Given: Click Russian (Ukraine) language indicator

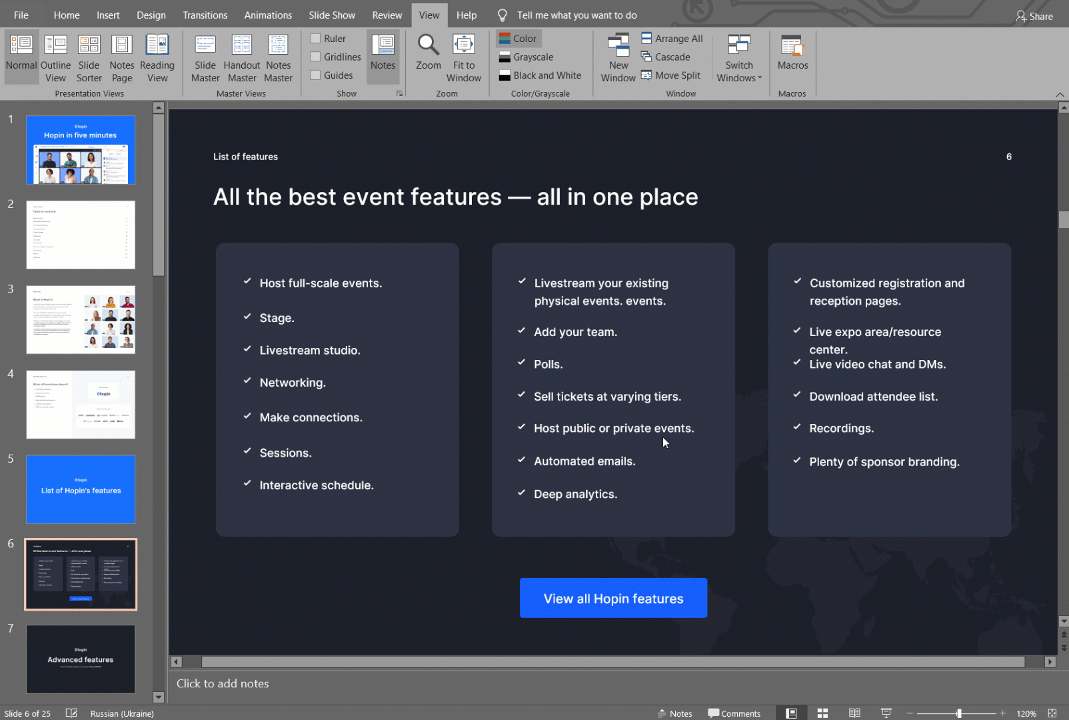Looking at the screenshot, I should click(122, 713).
